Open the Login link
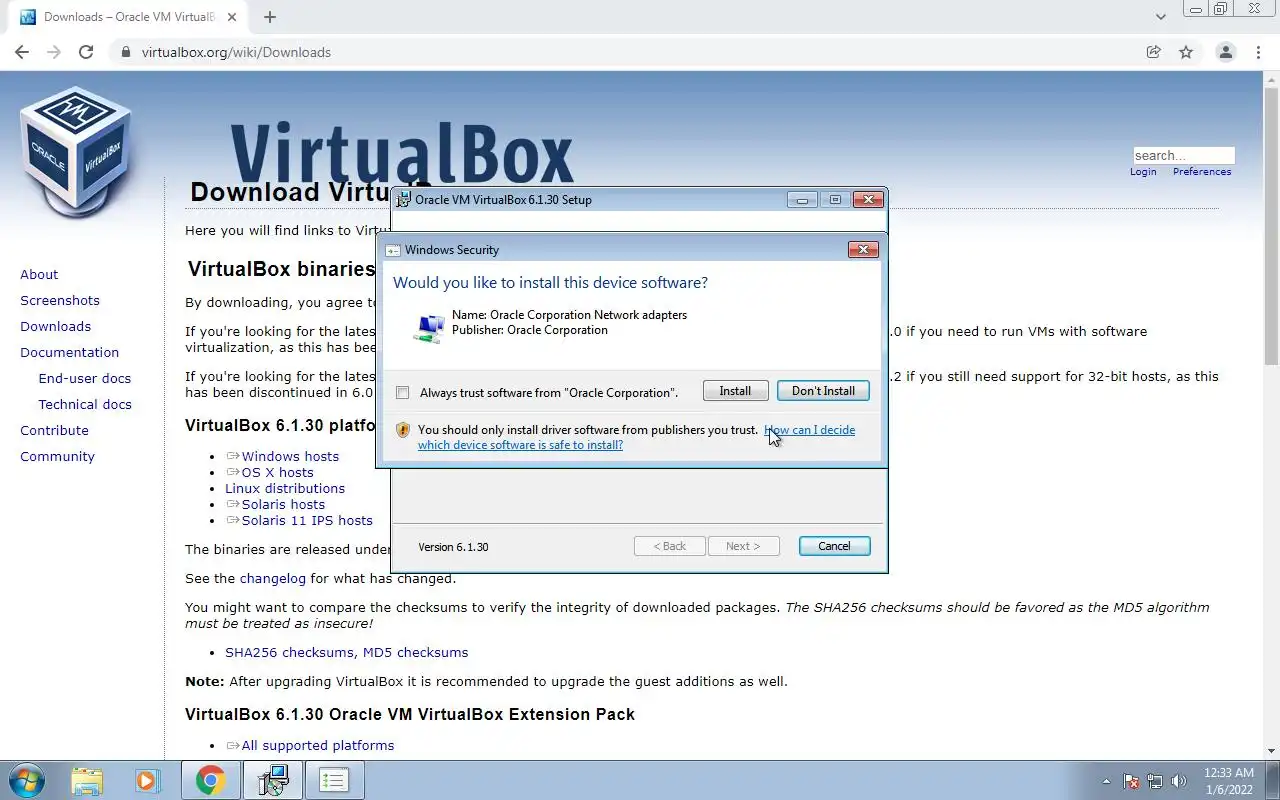 (1143, 172)
